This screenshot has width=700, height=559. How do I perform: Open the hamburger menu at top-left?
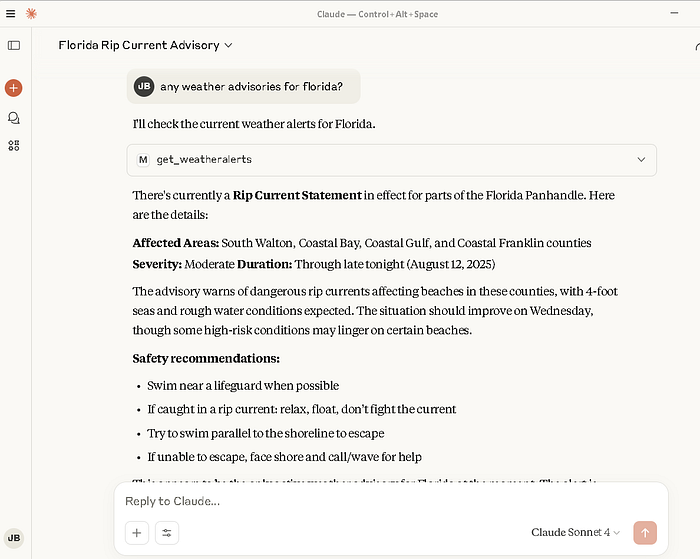(x=11, y=13)
